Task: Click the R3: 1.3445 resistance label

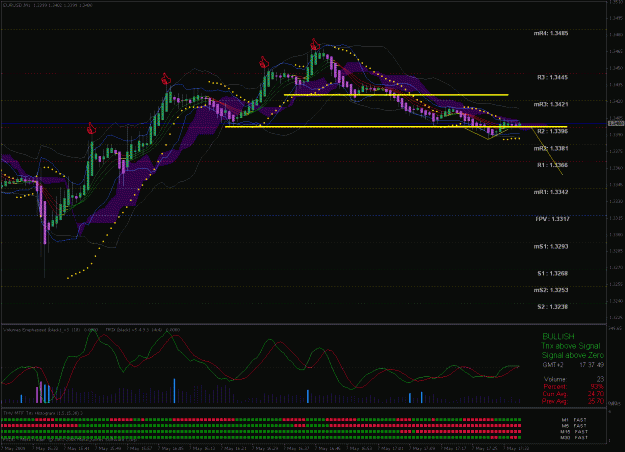Action: pos(552,77)
